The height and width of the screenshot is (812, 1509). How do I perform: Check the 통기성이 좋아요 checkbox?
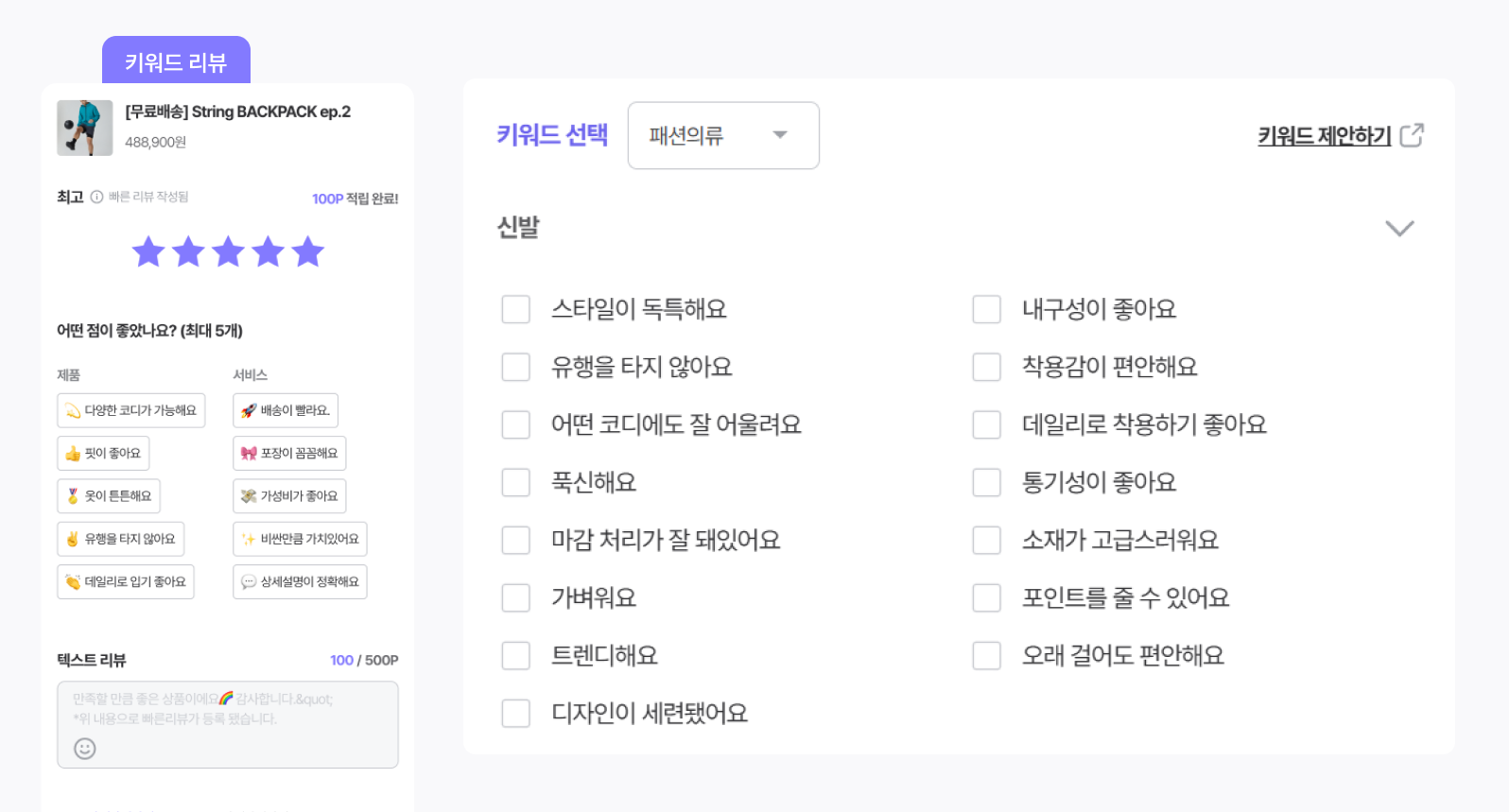pyautogui.click(x=987, y=482)
